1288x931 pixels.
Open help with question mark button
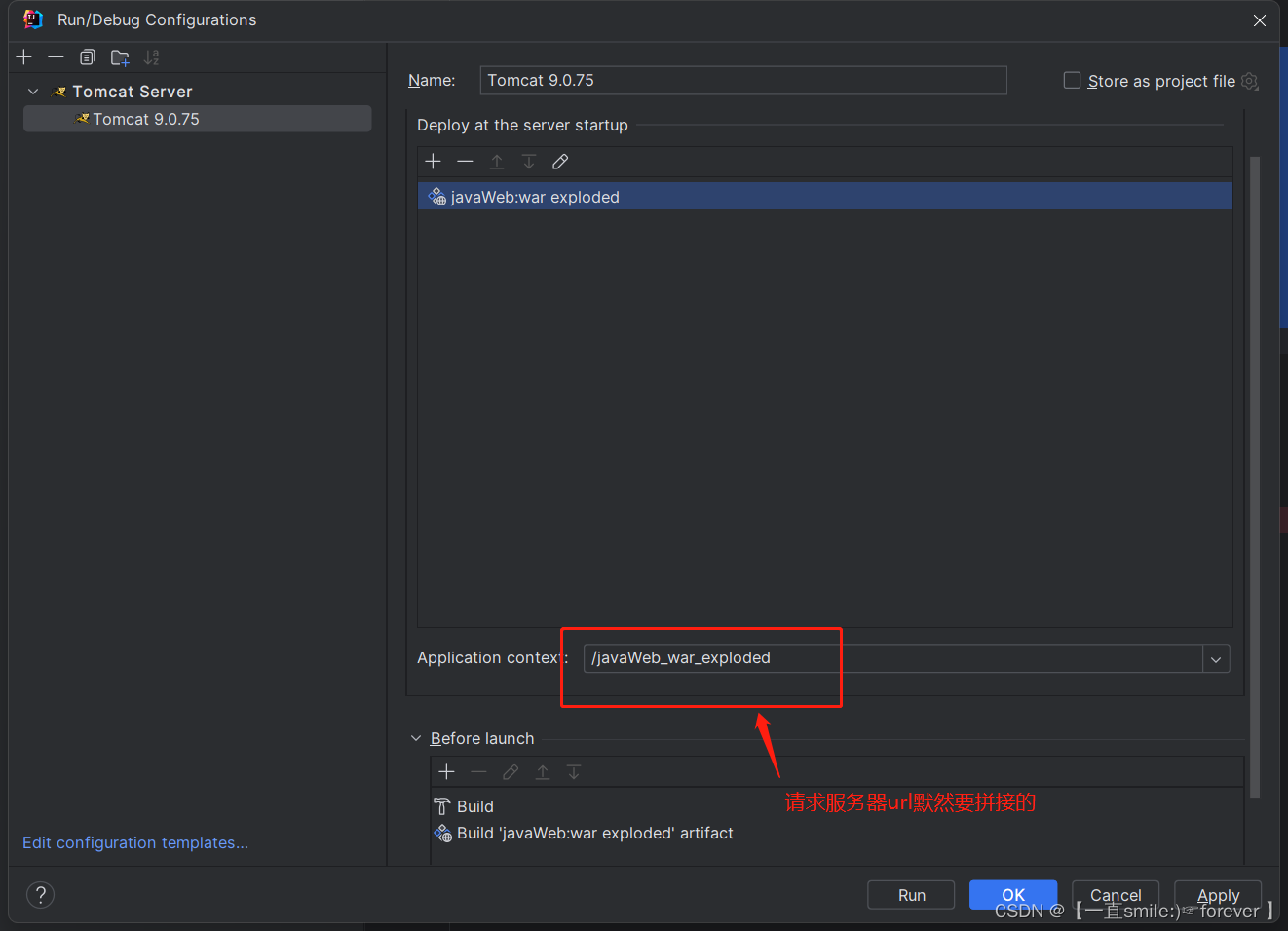pos(40,895)
